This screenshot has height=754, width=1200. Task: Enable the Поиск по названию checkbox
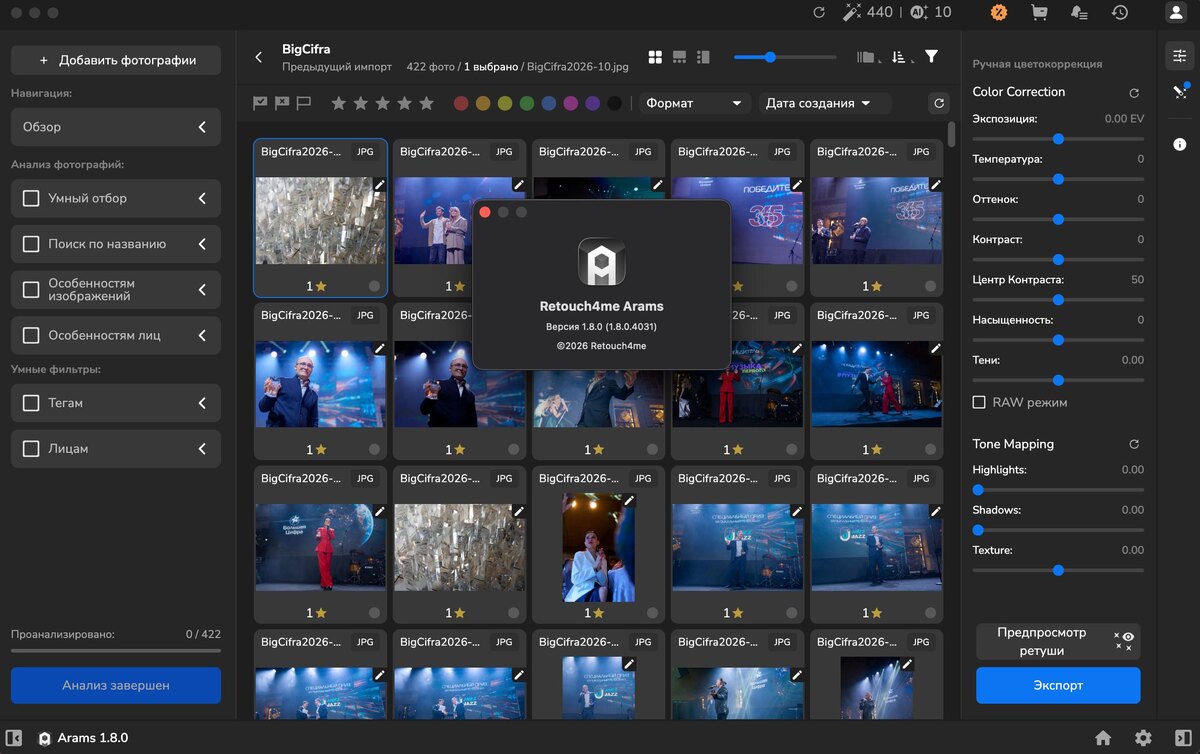[31, 244]
